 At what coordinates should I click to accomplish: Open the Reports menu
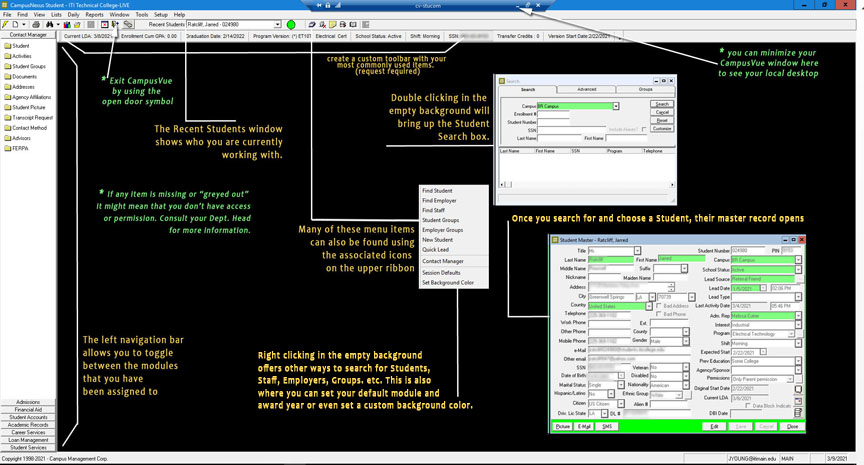coord(94,15)
